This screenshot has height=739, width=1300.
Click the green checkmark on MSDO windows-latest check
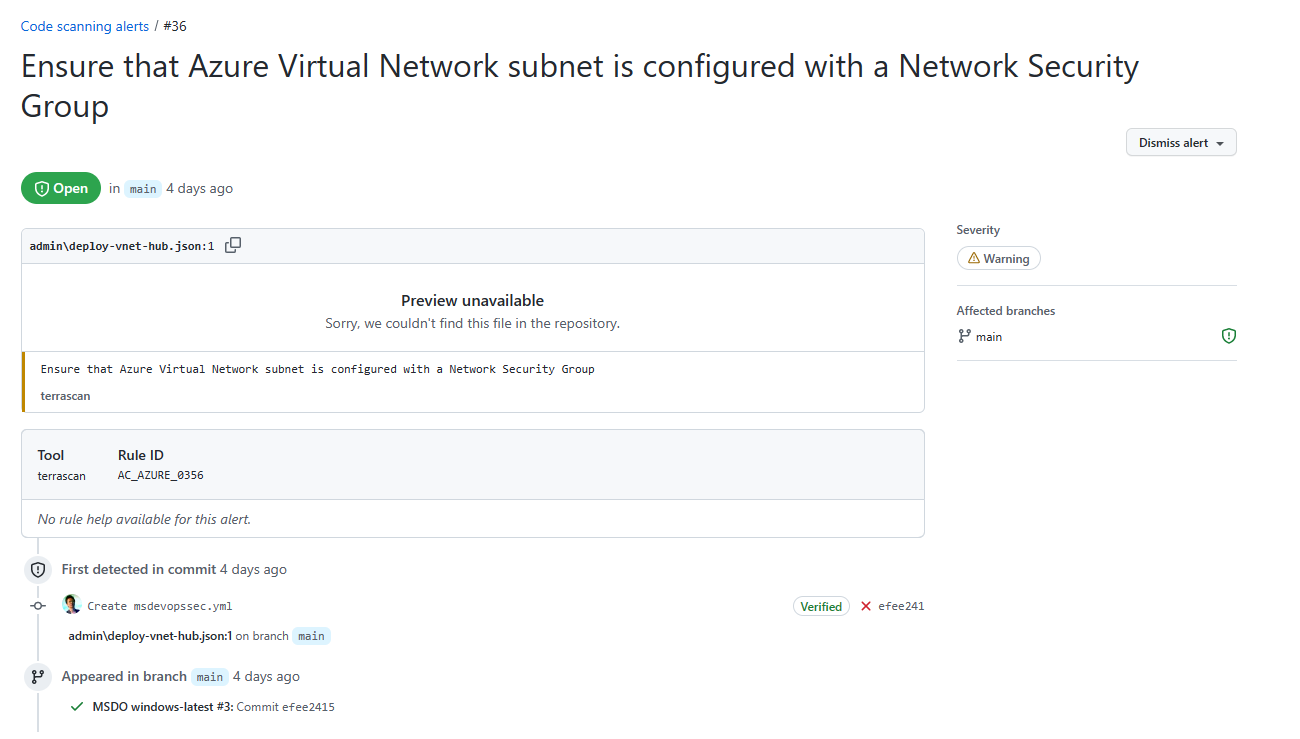pyautogui.click(x=77, y=706)
